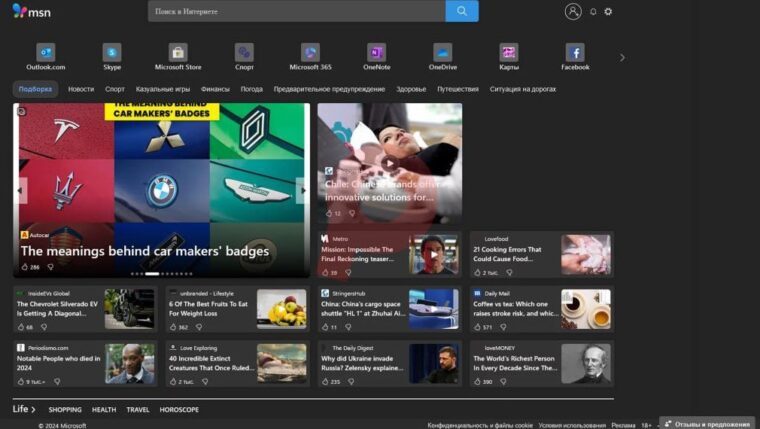Open the Why did Ukraine invade headline

362,363
